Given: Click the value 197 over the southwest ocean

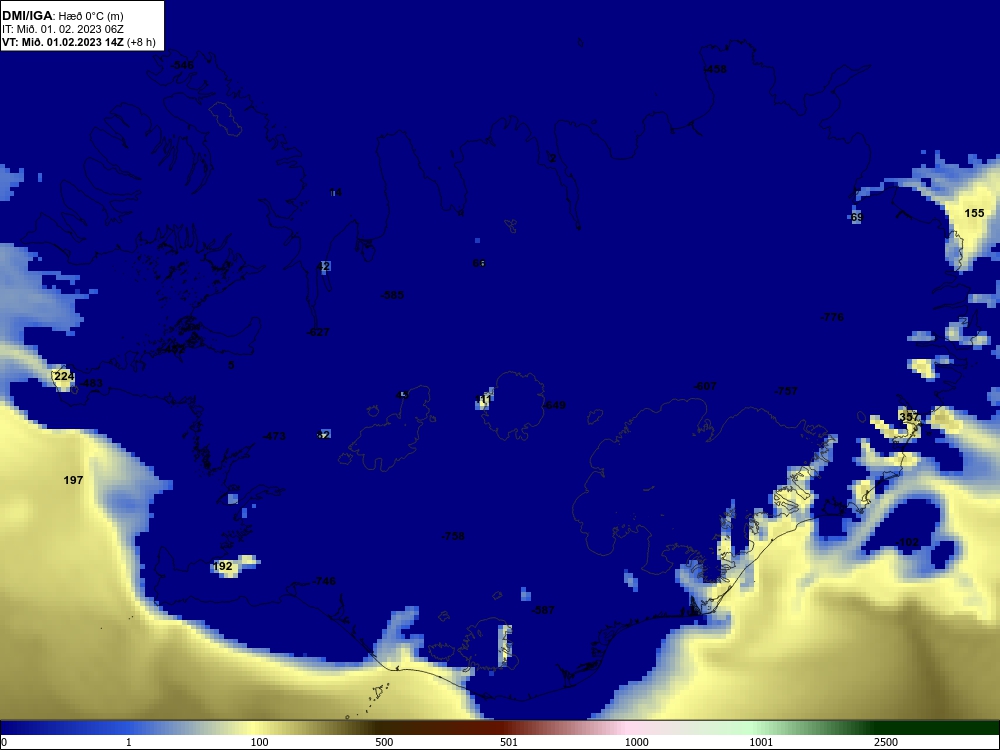Looking at the screenshot, I should tap(73, 480).
